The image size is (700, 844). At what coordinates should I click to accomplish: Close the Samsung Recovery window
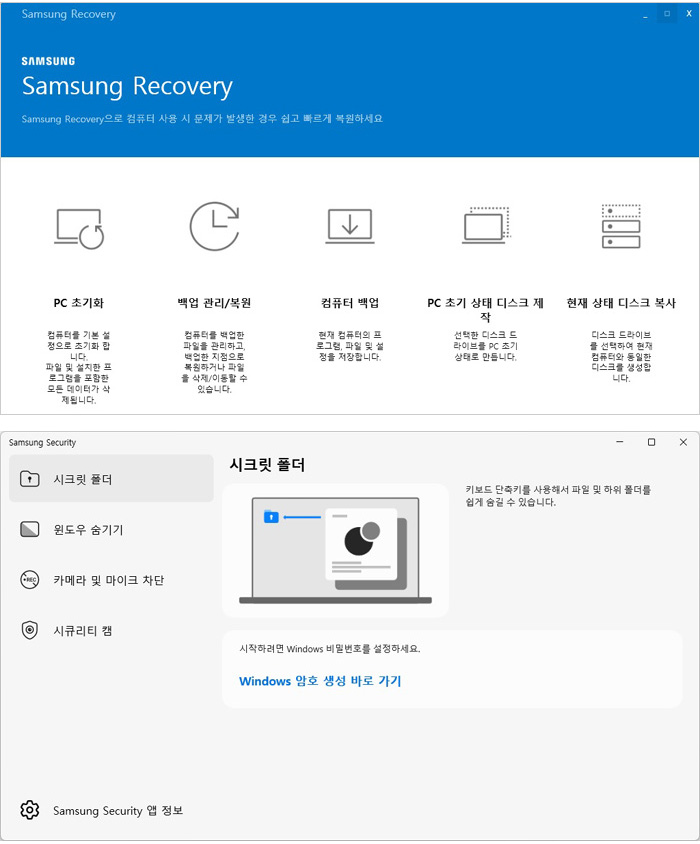pyautogui.click(x=689, y=13)
